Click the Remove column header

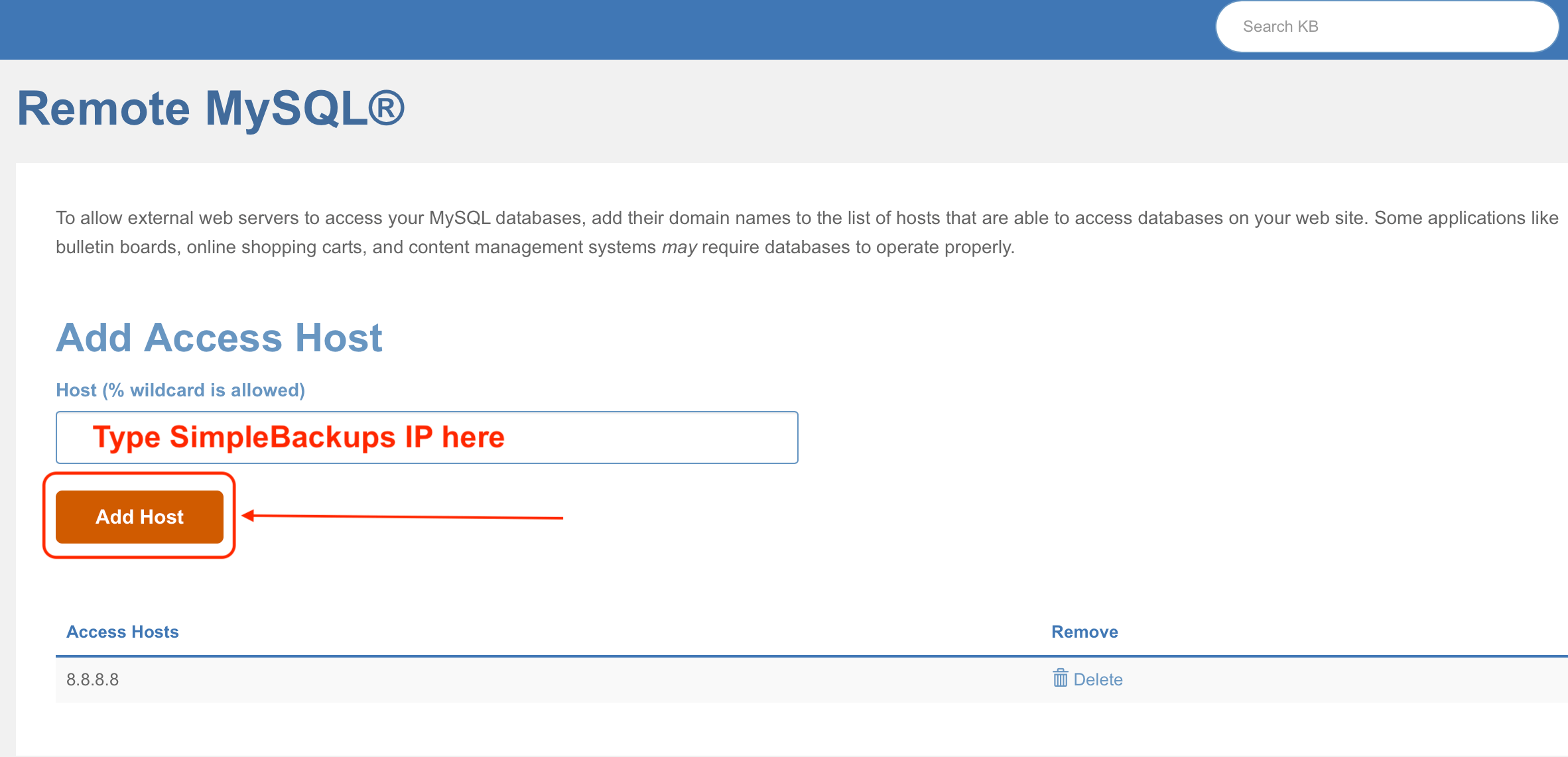click(1084, 632)
